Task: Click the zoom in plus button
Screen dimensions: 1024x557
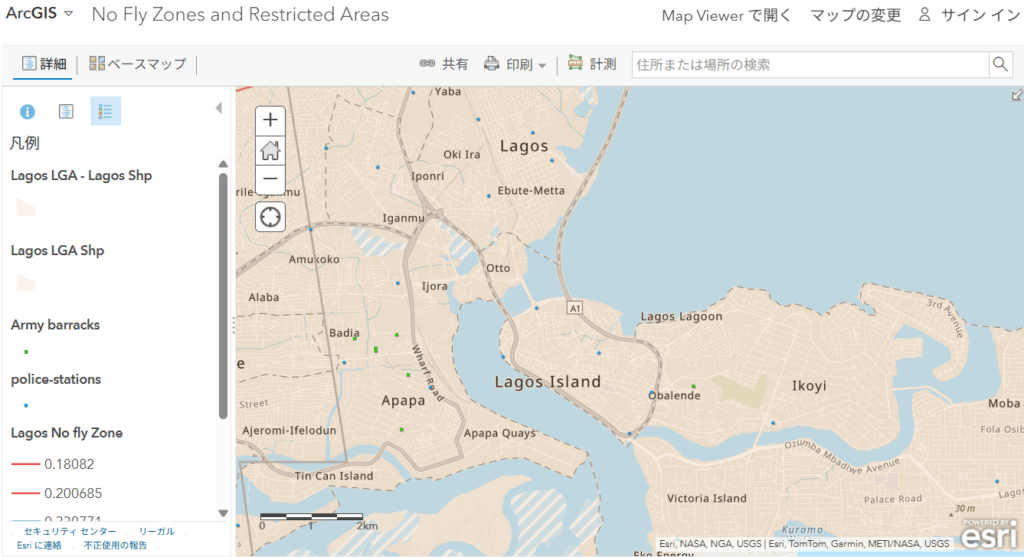Action: click(270, 120)
